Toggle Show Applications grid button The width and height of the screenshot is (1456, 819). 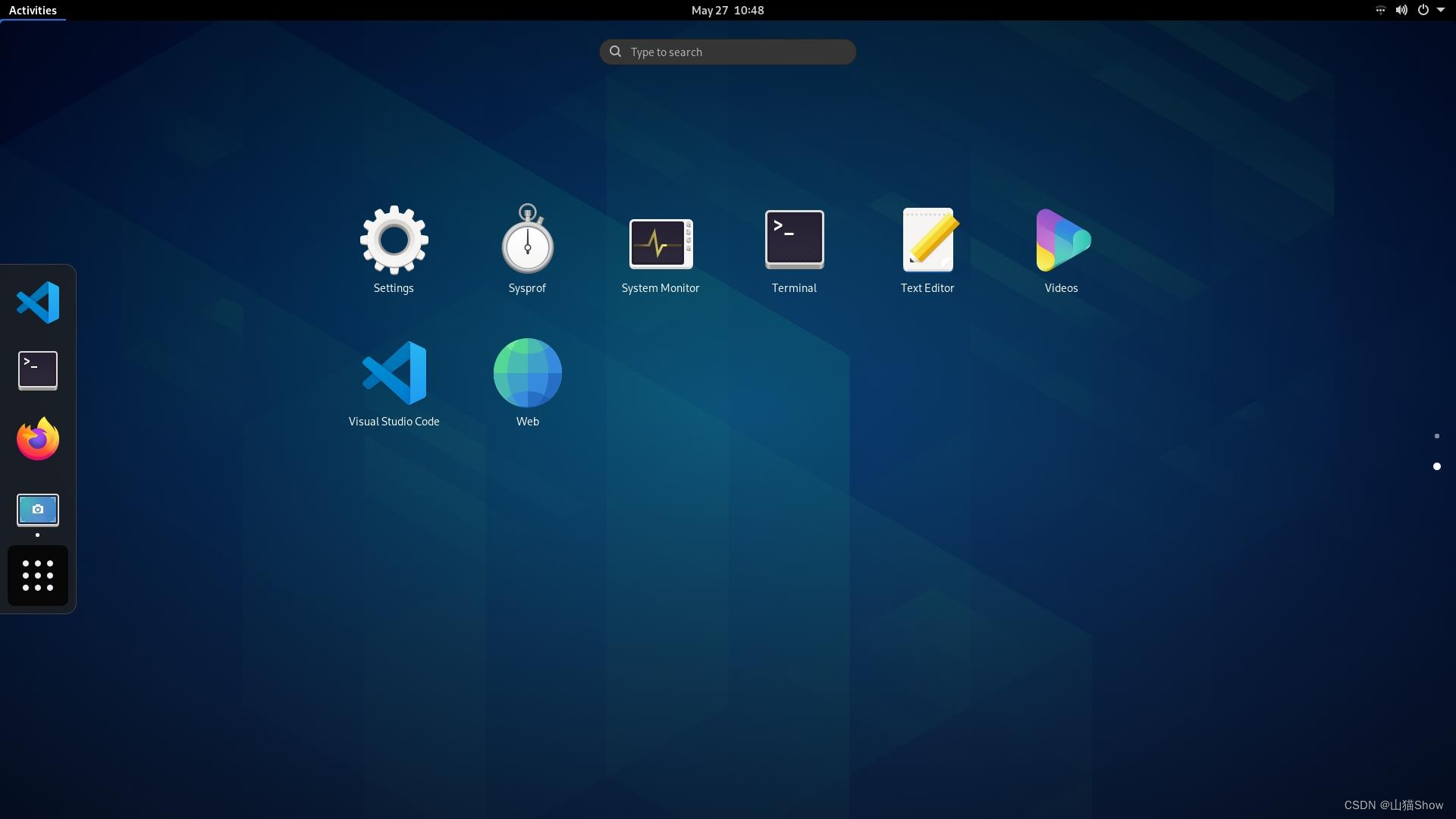38,576
